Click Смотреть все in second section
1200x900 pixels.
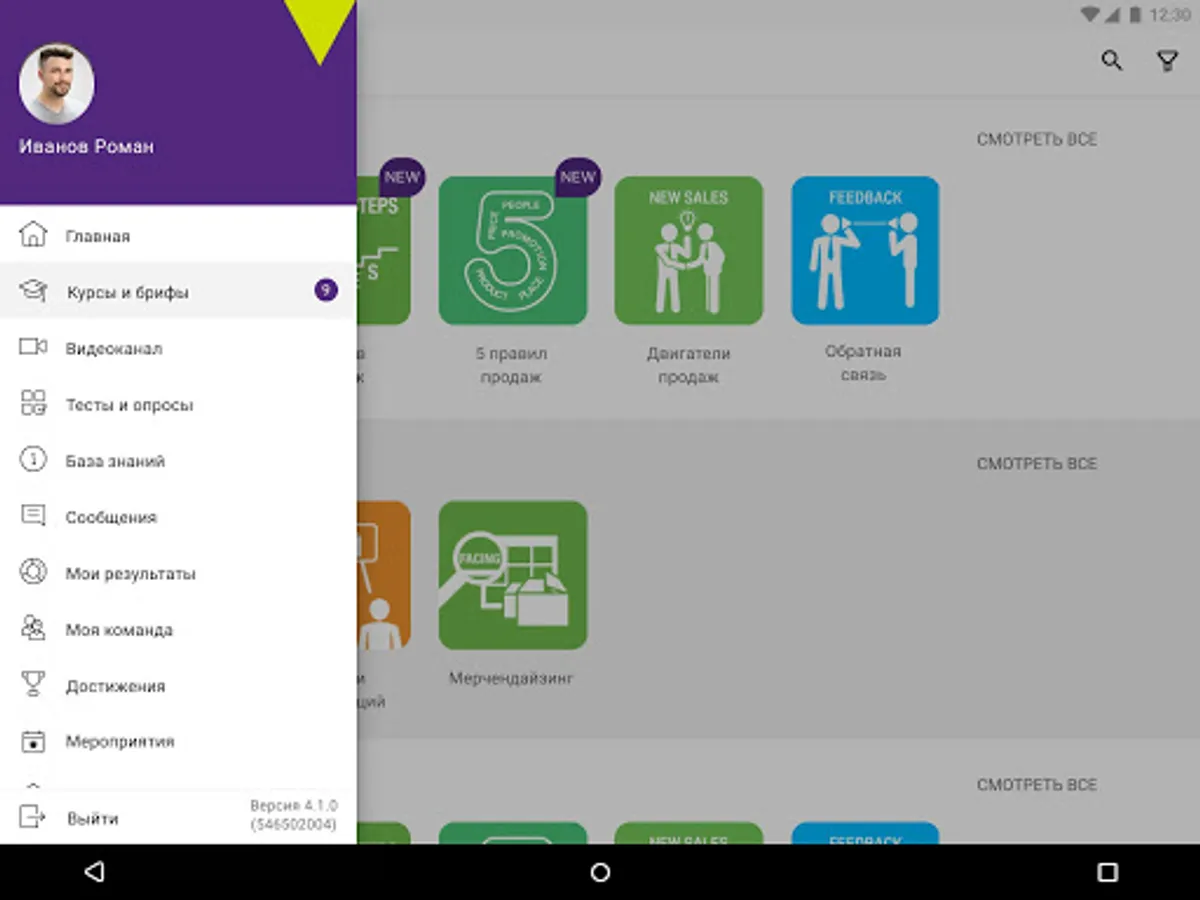[1036, 464]
